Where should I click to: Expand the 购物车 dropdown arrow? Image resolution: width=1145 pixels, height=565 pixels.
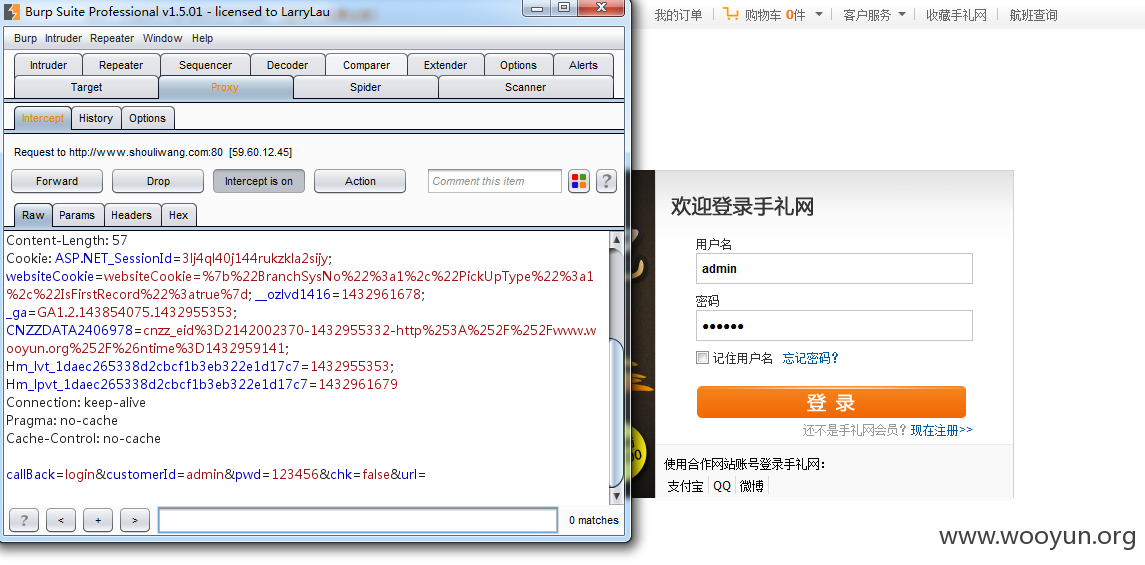pyautogui.click(x=819, y=15)
